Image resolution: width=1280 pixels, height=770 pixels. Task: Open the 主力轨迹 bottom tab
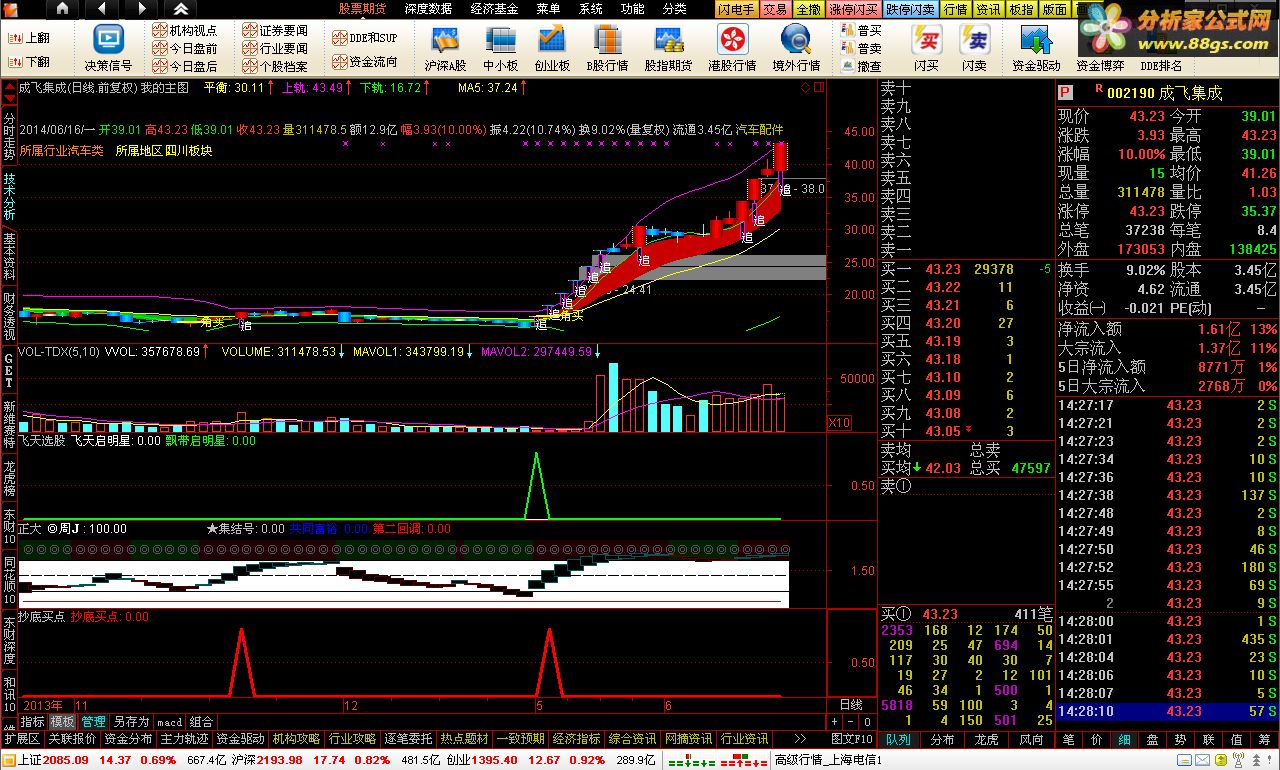point(184,739)
